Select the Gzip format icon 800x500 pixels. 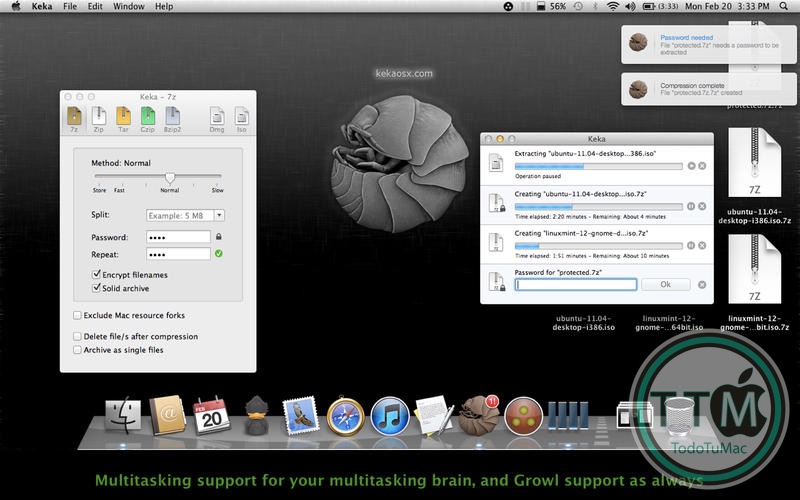coord(148,119)
